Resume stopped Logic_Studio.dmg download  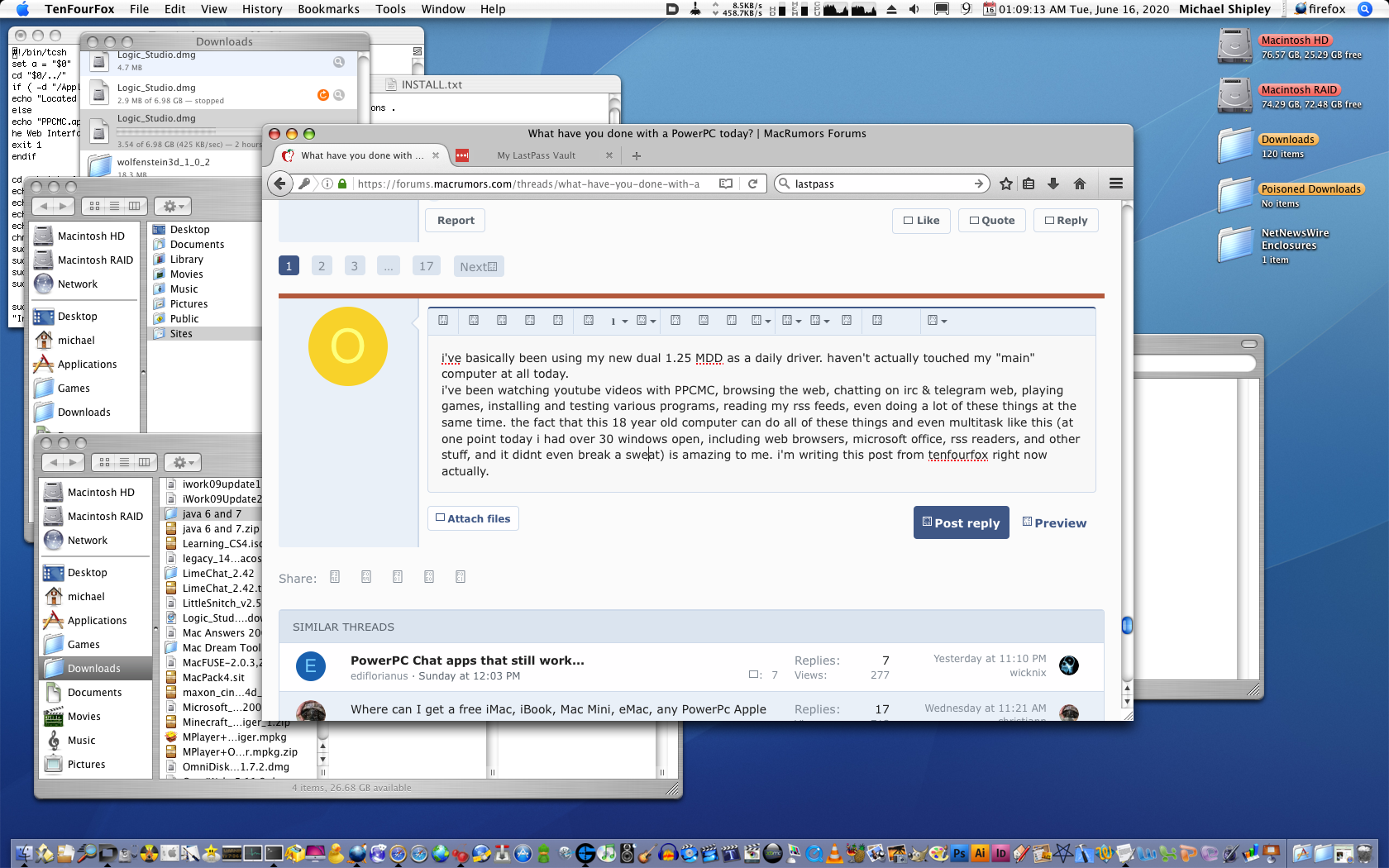pyautogui.click(x=323, y=95)
